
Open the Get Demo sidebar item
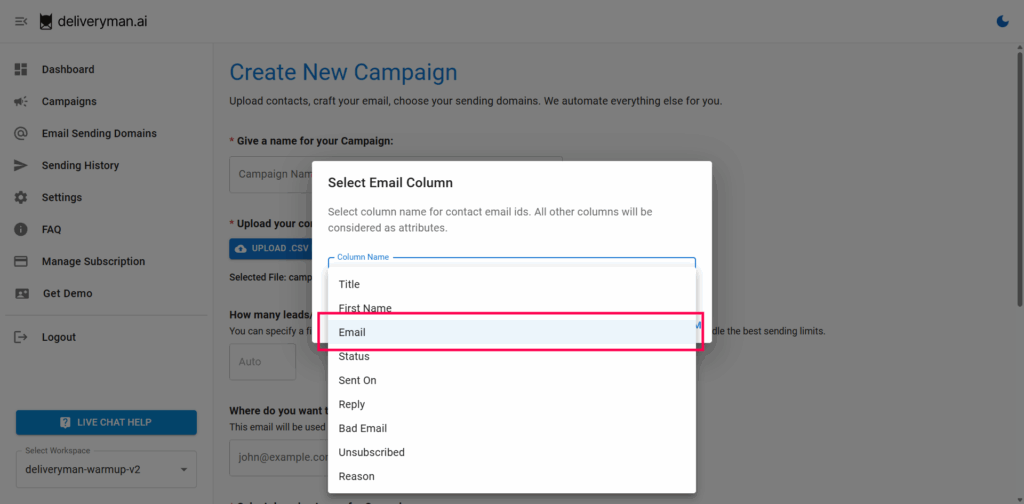[66, 293]
